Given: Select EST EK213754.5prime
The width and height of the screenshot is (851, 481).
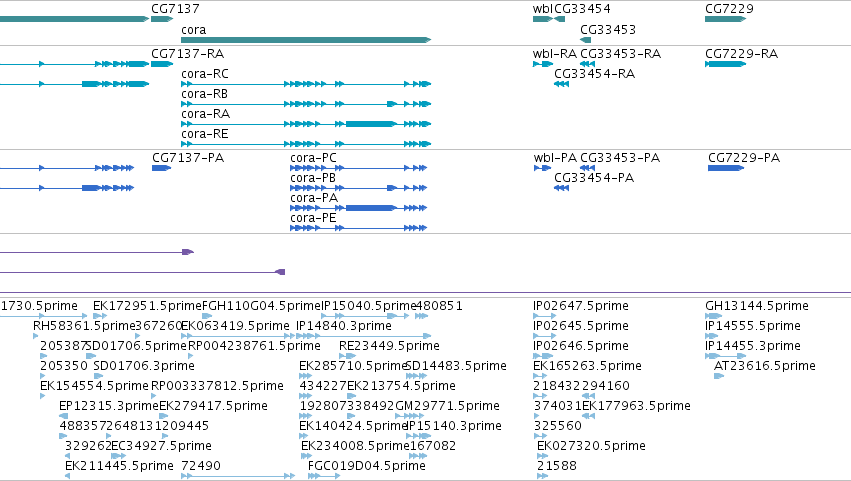Looking at the screenshot, I should point(401,387).
